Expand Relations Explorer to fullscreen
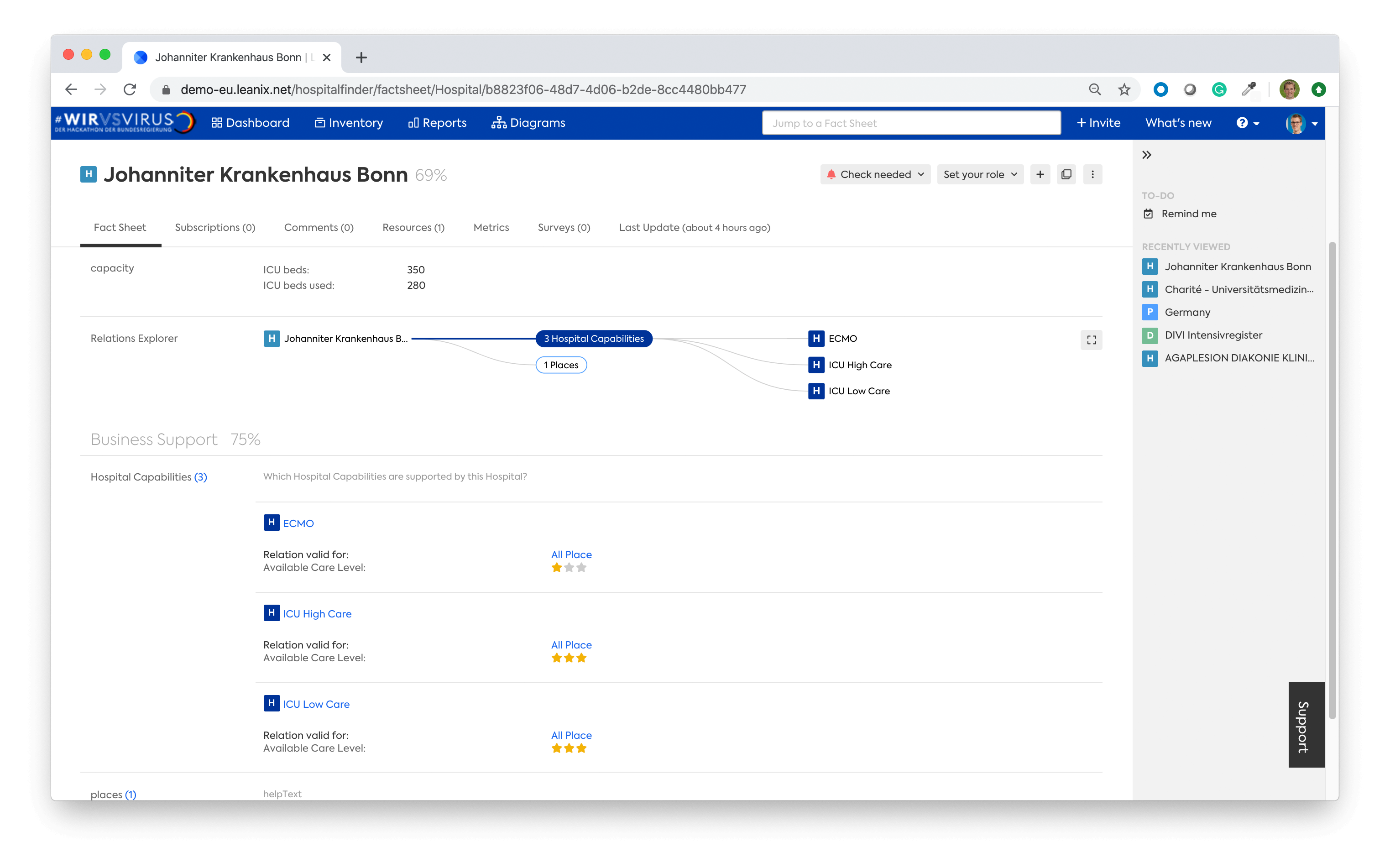Viewport: 1390px width, 868px height. pos(1091,340)
